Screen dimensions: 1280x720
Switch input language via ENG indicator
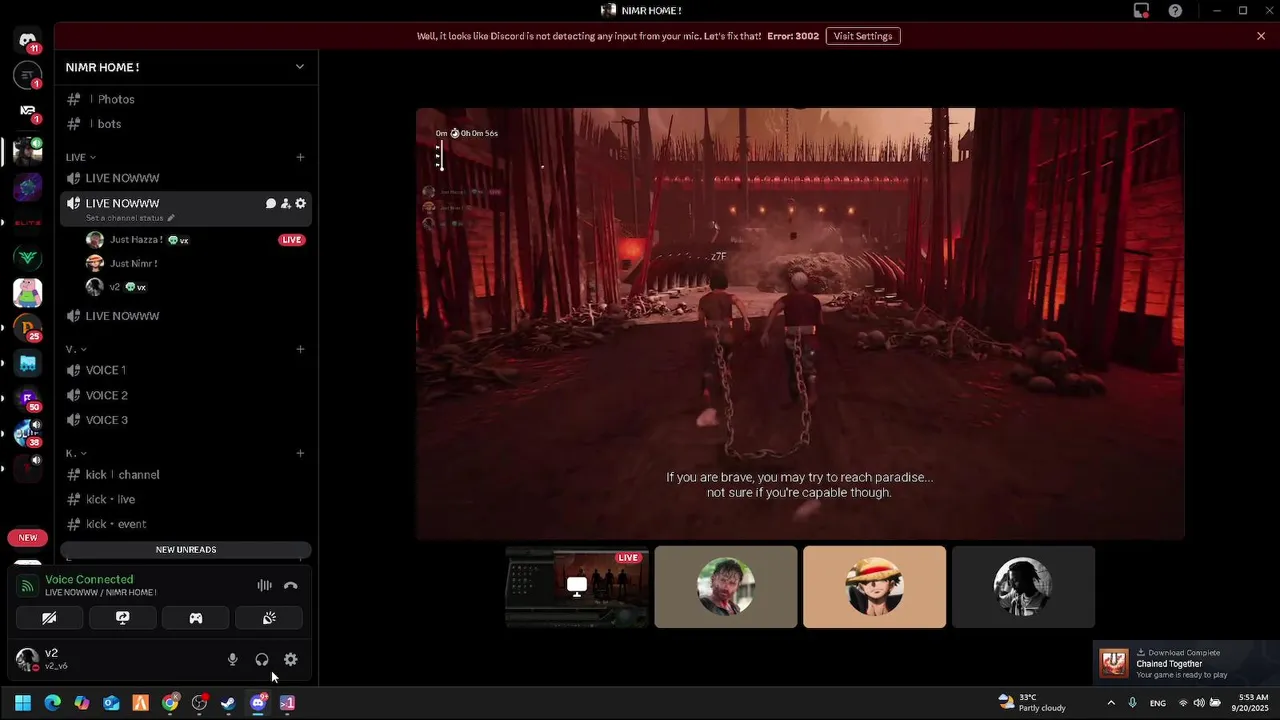click(1157, 703)
